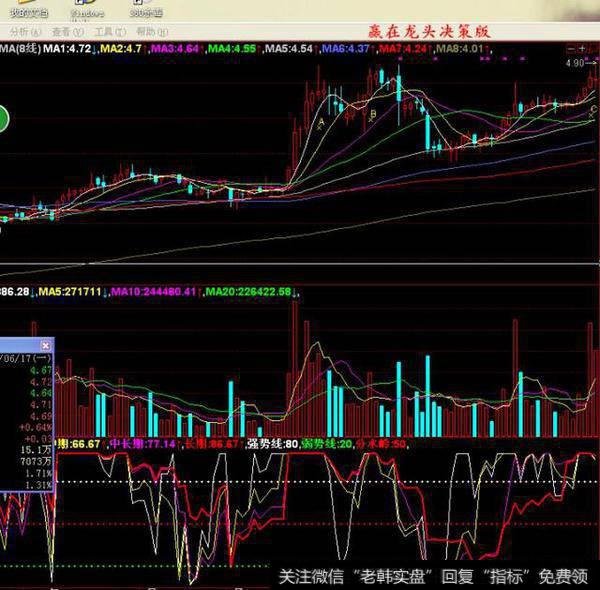Click the +0.64% change value in the popup
This screenshot has height=590, width=600.
pyautogui.click(x=36, y=427)
